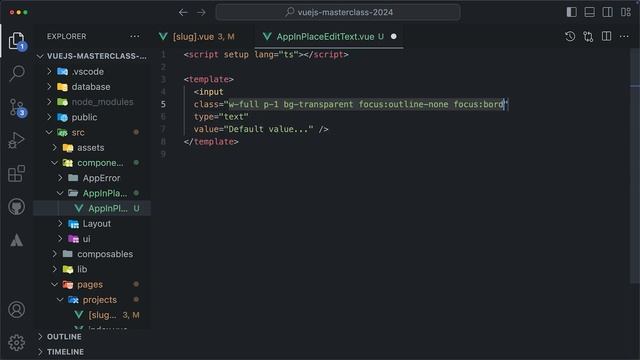This screenshot has width=640, height=360.
Task: Open the Search view in activity bar
Action: (16, 73)
